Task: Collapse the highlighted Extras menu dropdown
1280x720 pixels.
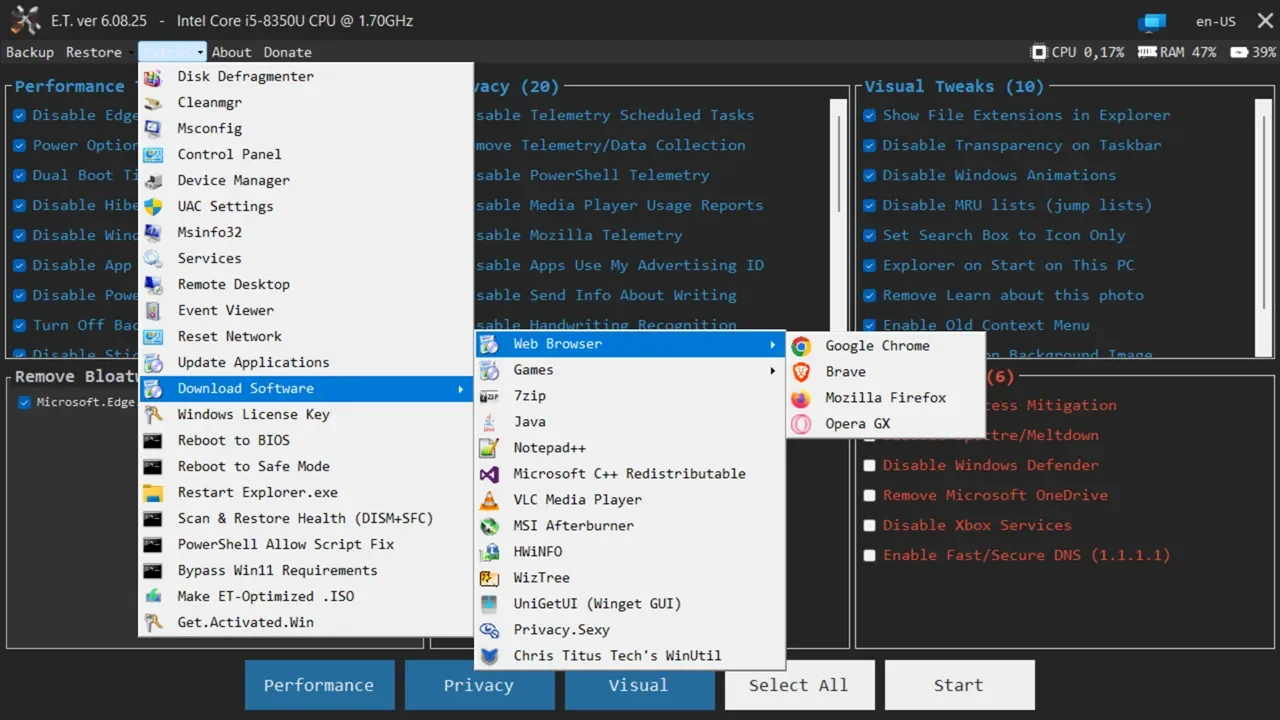Action: [x=173, y=52]
